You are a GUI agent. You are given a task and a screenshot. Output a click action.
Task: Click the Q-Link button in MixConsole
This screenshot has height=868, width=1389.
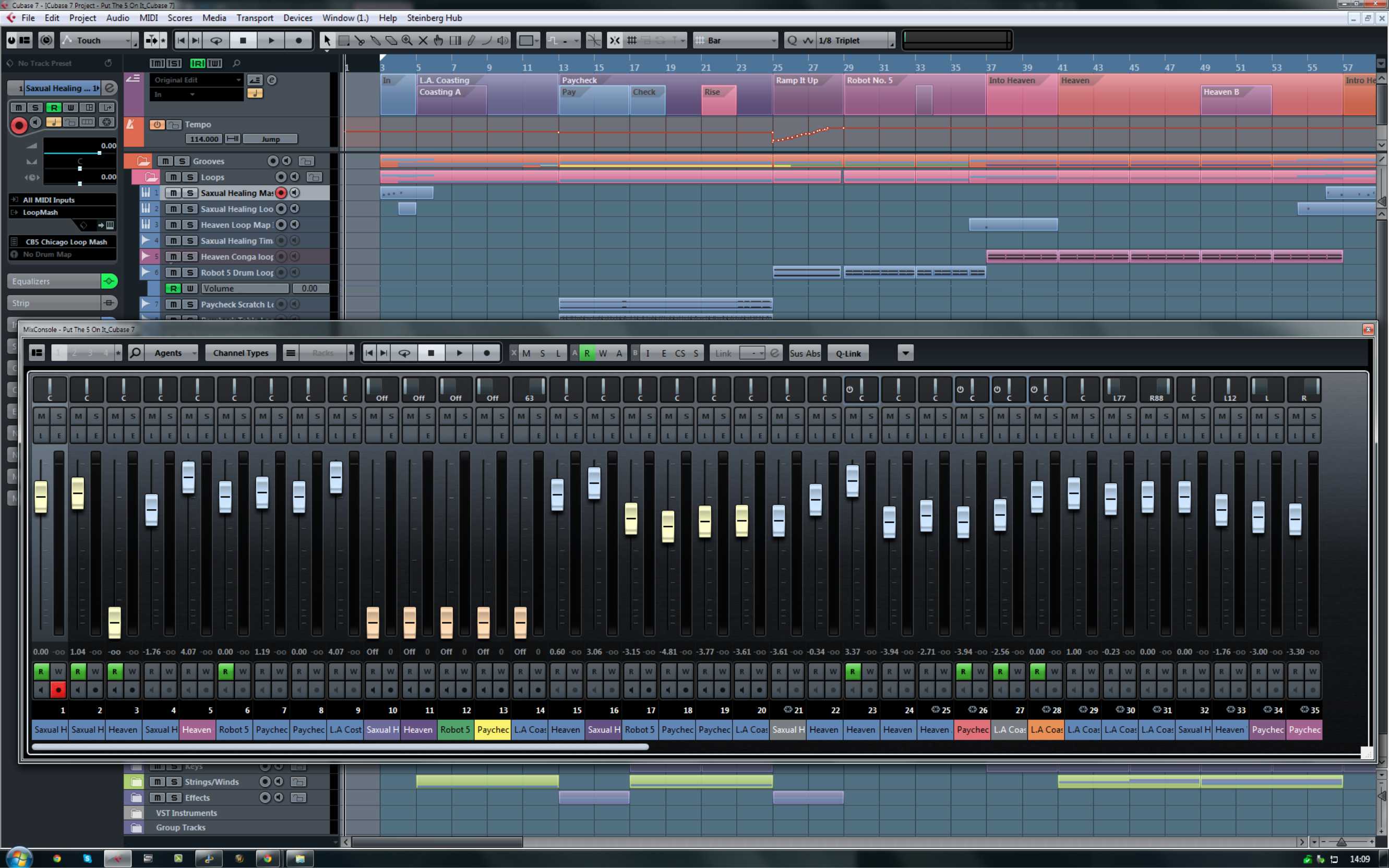coord(849,353)
